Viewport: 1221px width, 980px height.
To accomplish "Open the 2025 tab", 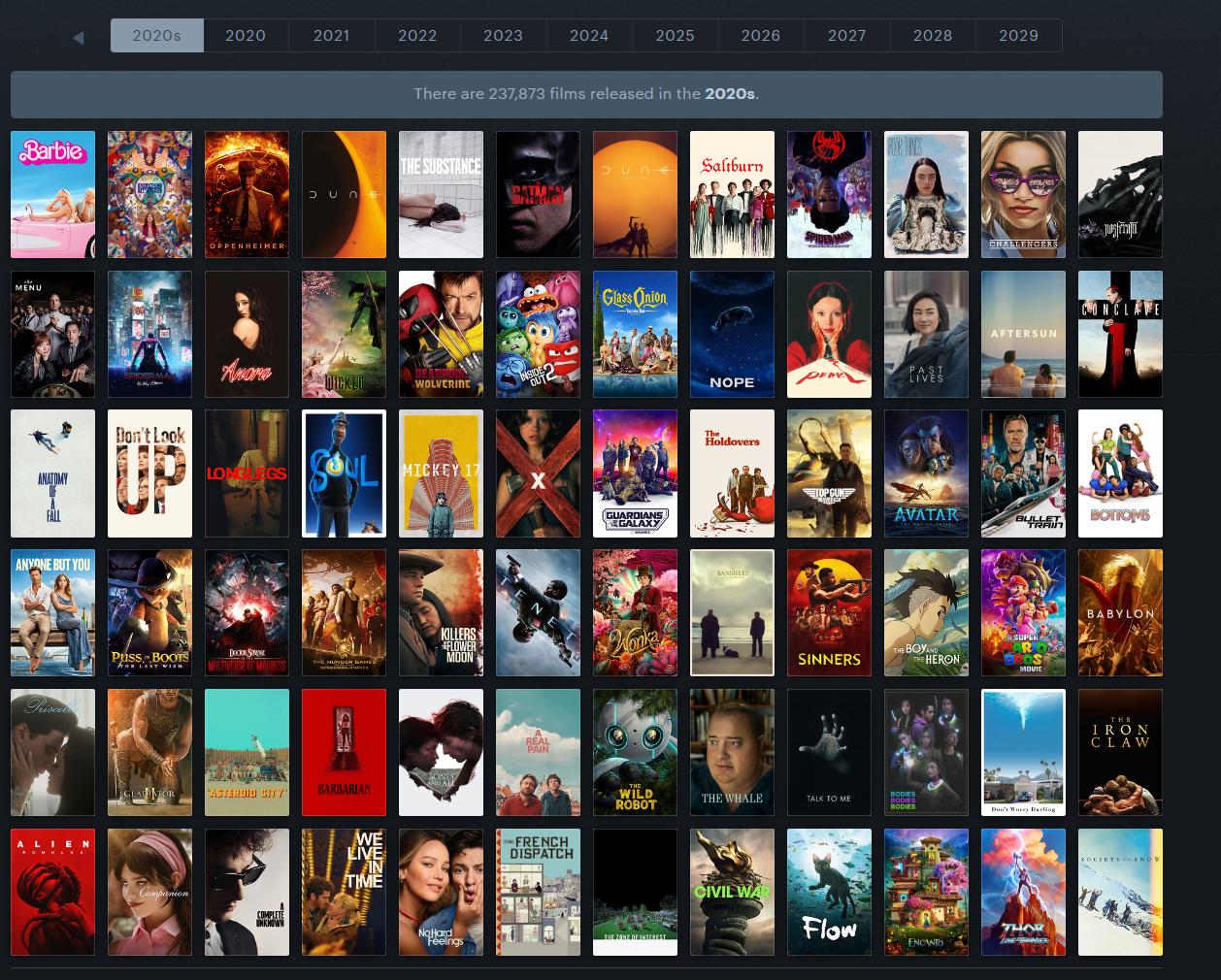I will coord(675,35).
